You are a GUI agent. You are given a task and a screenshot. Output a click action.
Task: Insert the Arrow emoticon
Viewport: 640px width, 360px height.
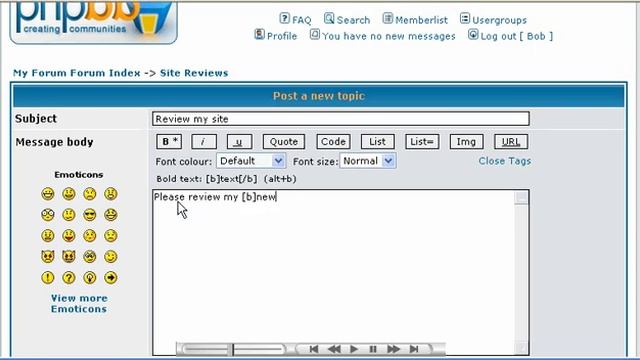pyautogui.click(x=111, y=278)
